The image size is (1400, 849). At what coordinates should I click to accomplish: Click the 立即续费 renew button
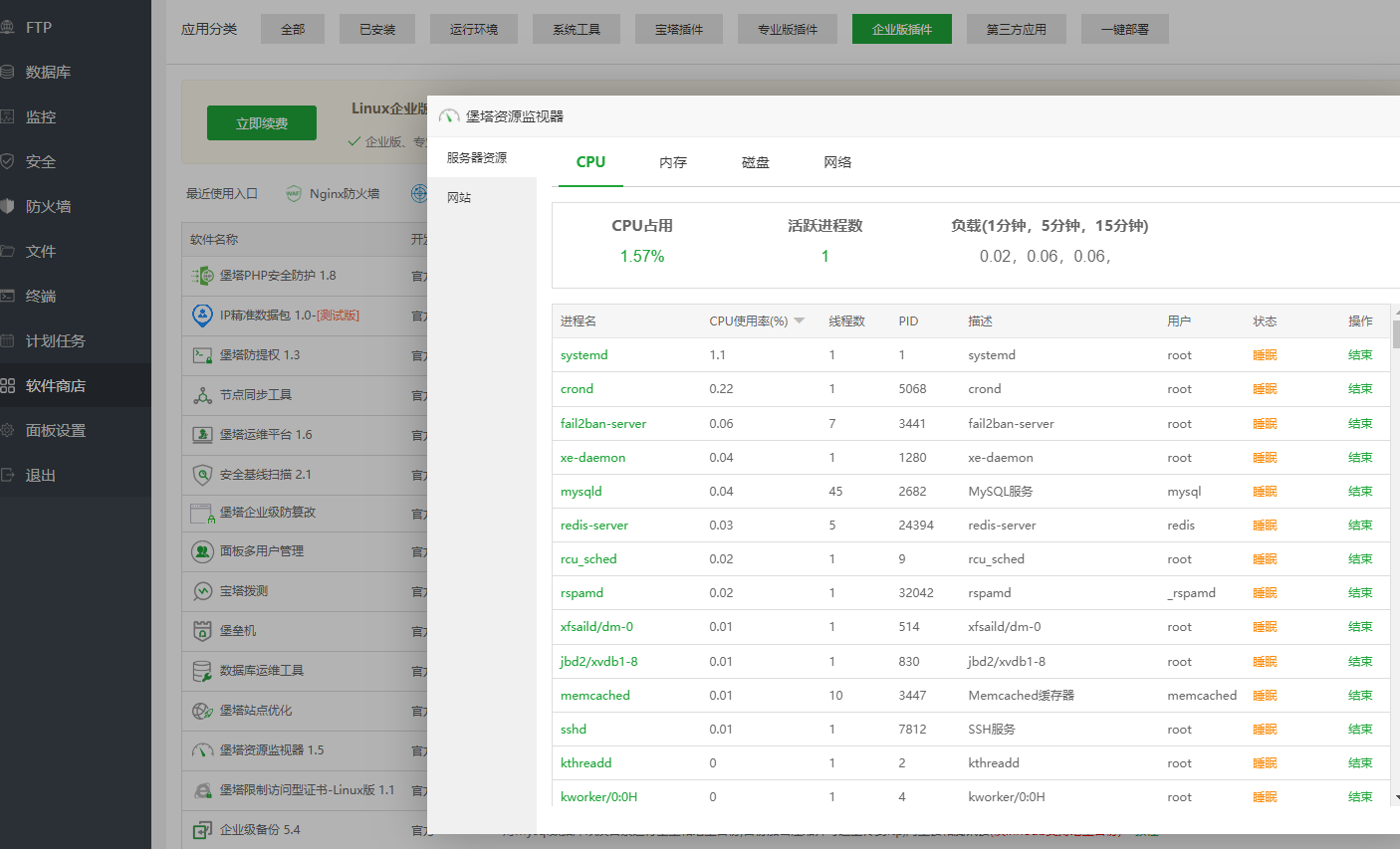point(261,122)
